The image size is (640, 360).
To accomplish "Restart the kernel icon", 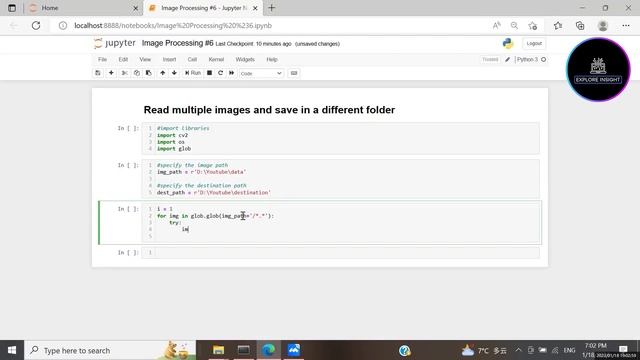I will tap(220, 73).
